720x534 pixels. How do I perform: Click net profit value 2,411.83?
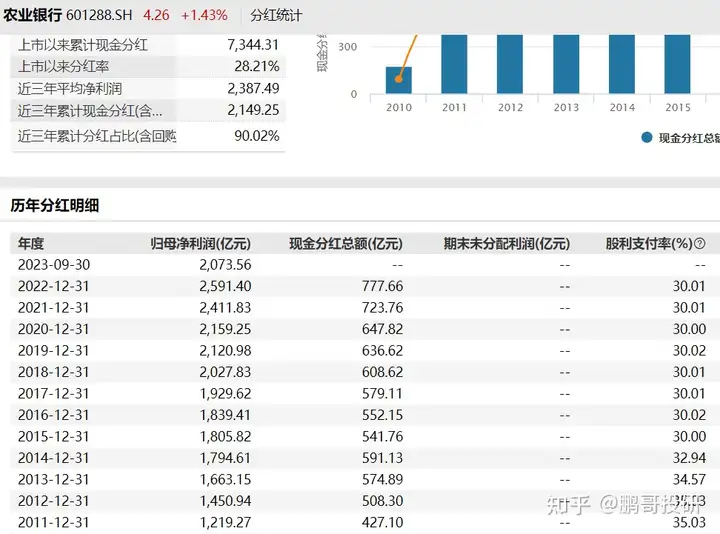pyautogui.click(x=225, y=308)
